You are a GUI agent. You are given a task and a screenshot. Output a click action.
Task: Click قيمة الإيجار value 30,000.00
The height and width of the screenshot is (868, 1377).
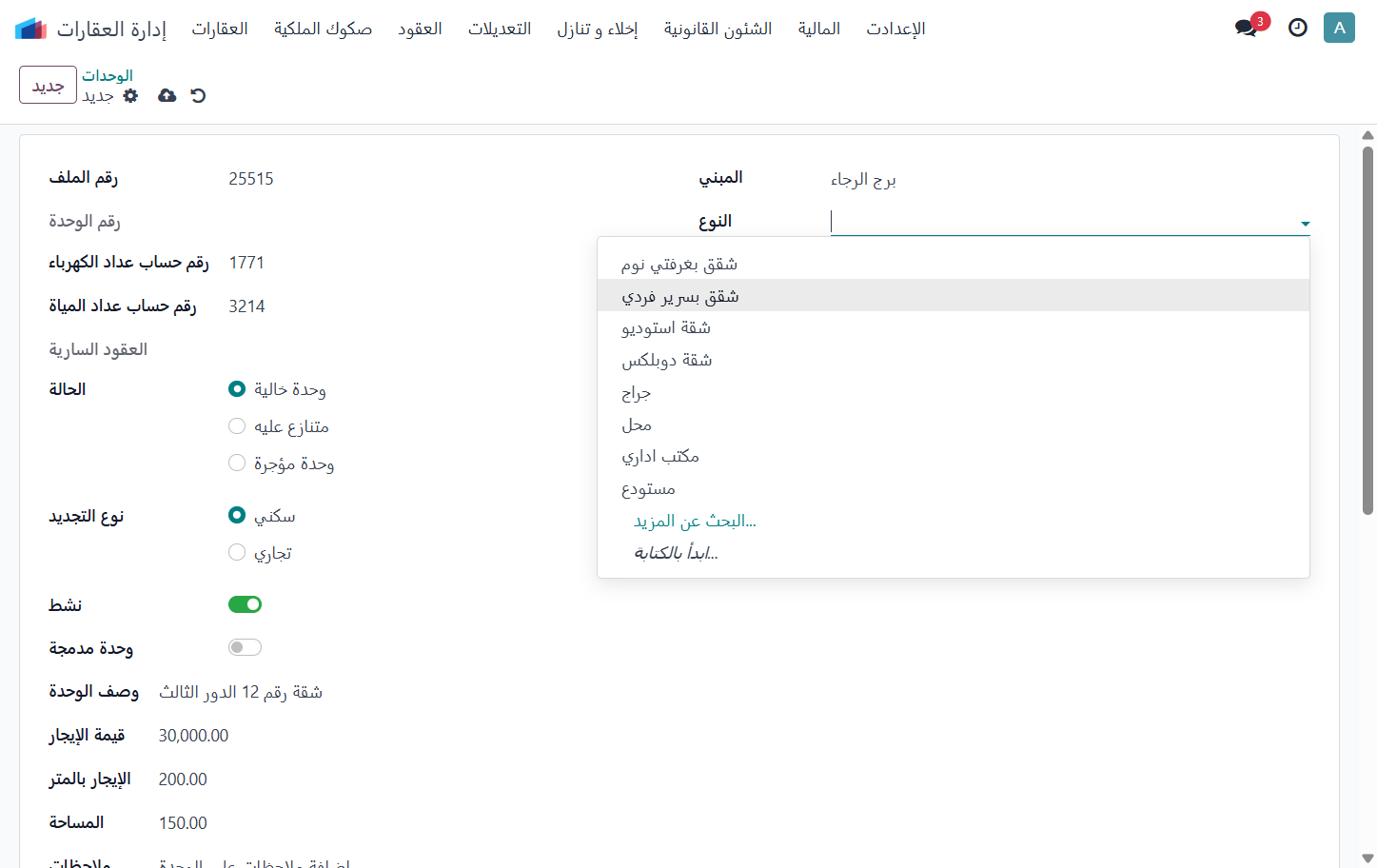pos(193,736)
